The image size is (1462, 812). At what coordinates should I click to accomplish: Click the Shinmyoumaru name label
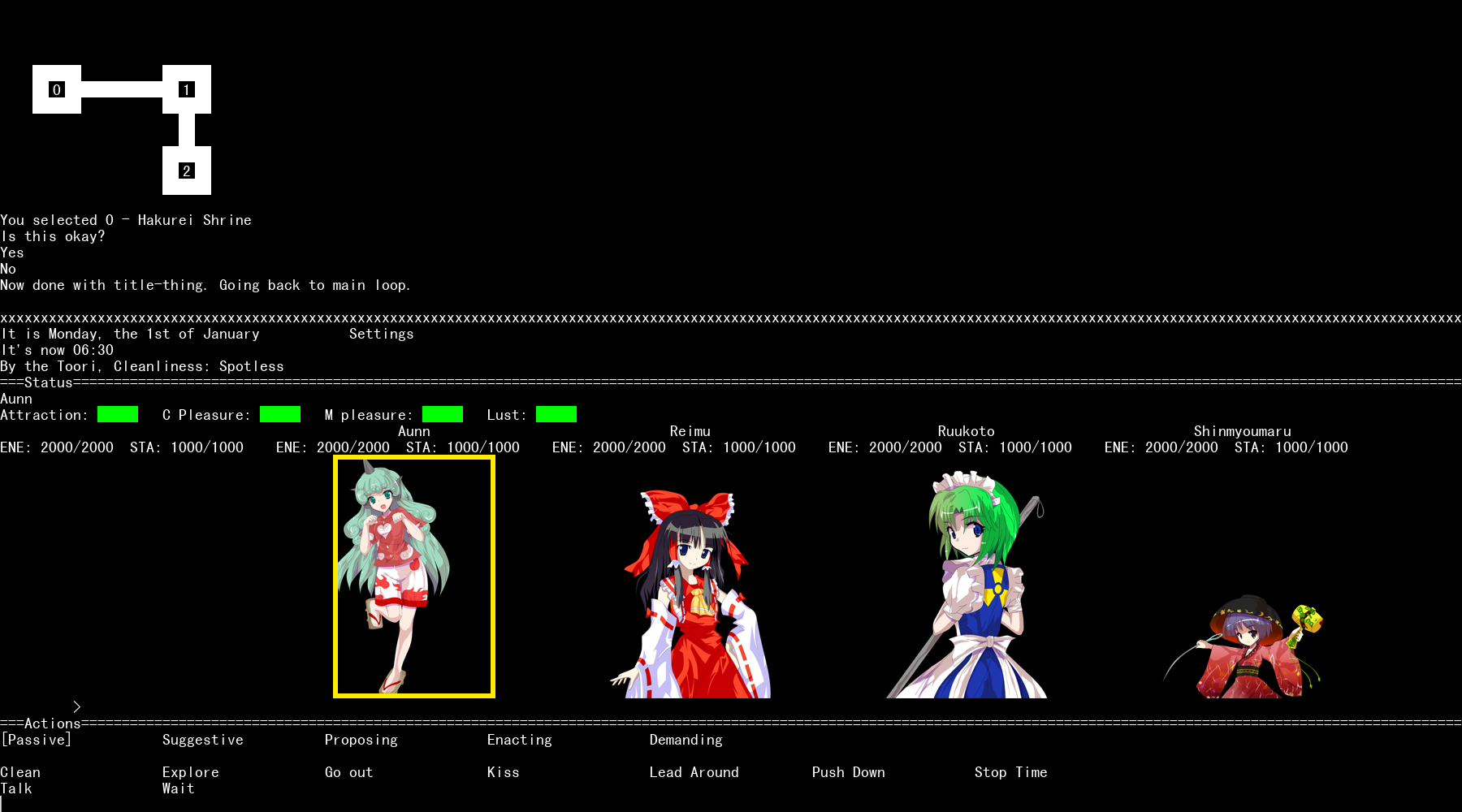(1243, 431)
